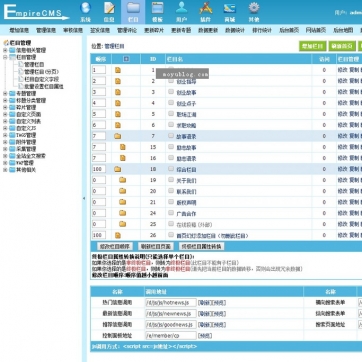Check the checkbox for 故事语录 (ID 7)
The width and height of the screenshot is (362, 362).
[171, 136]
